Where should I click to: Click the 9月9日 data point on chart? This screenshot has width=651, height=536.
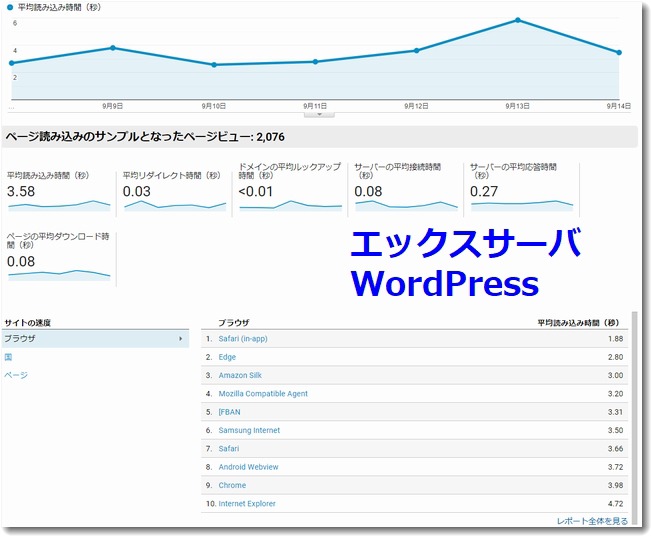click(x=113, y=48)
